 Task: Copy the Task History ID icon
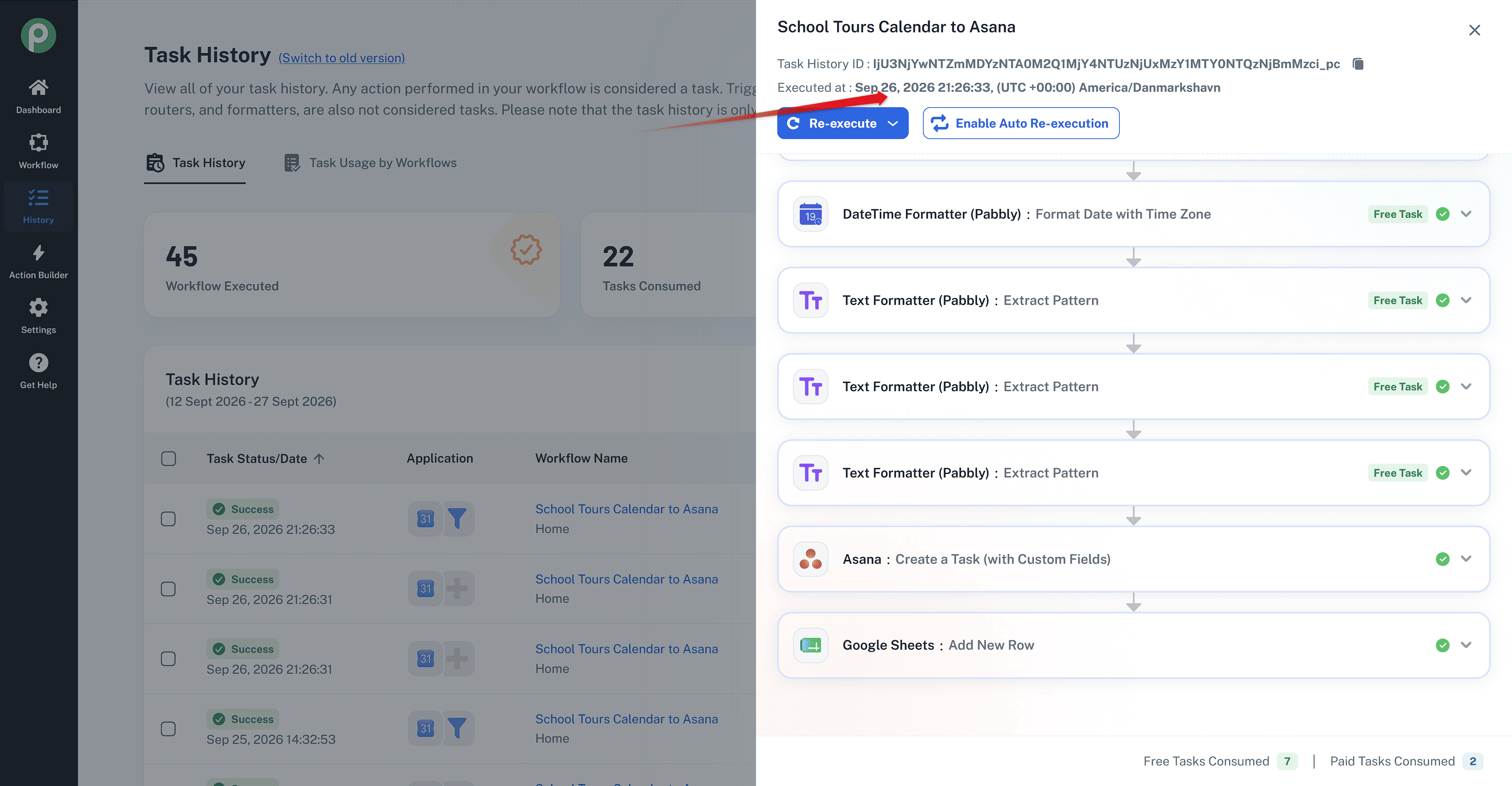1358,63
